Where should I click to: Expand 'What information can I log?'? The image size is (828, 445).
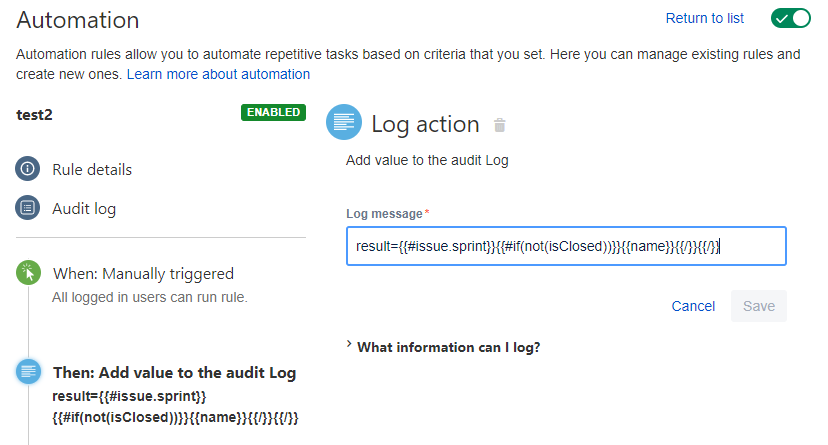[x=448, y=347]
